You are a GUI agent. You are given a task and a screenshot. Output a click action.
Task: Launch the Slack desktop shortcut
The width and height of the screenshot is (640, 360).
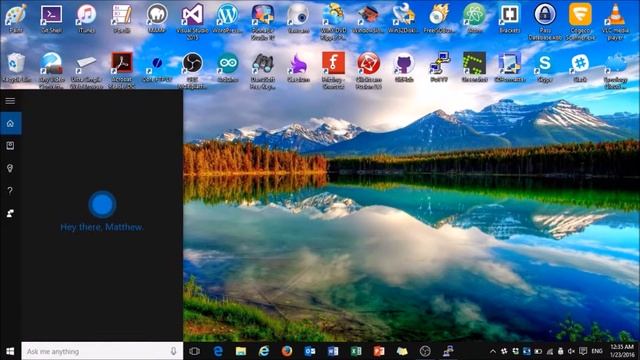tap(580, 68)
